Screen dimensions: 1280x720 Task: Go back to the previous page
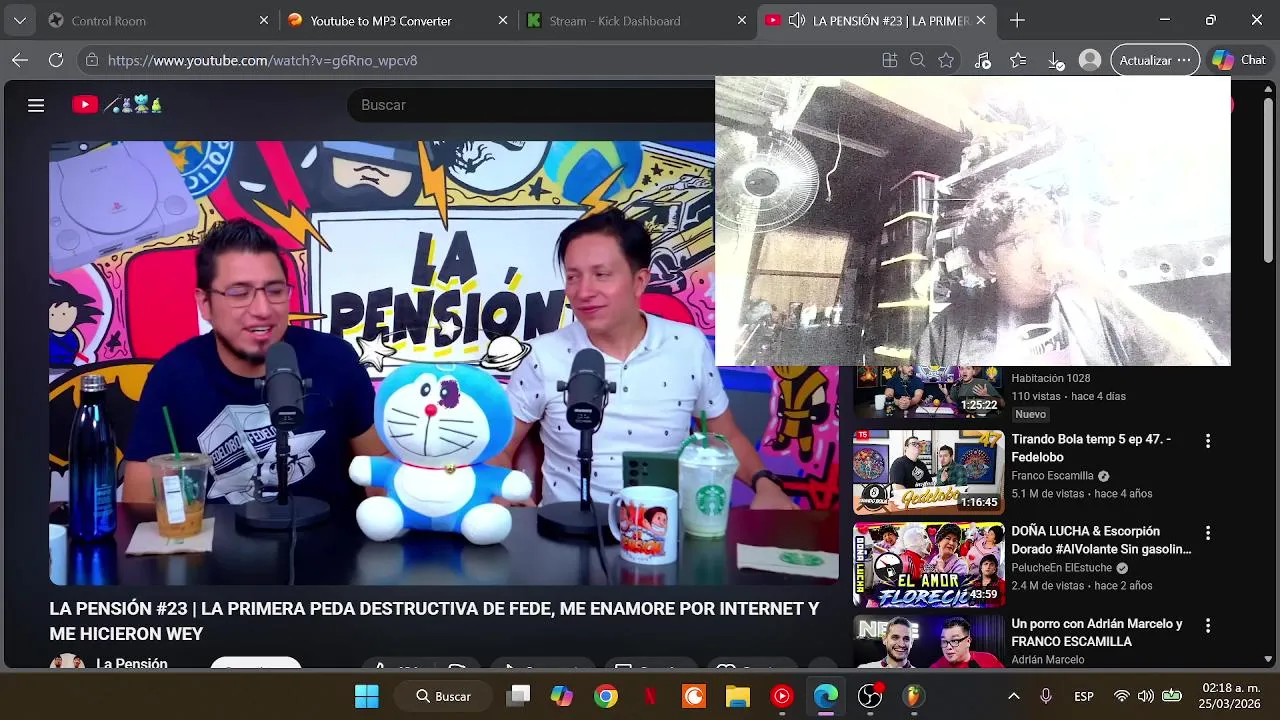click(20, 60)
